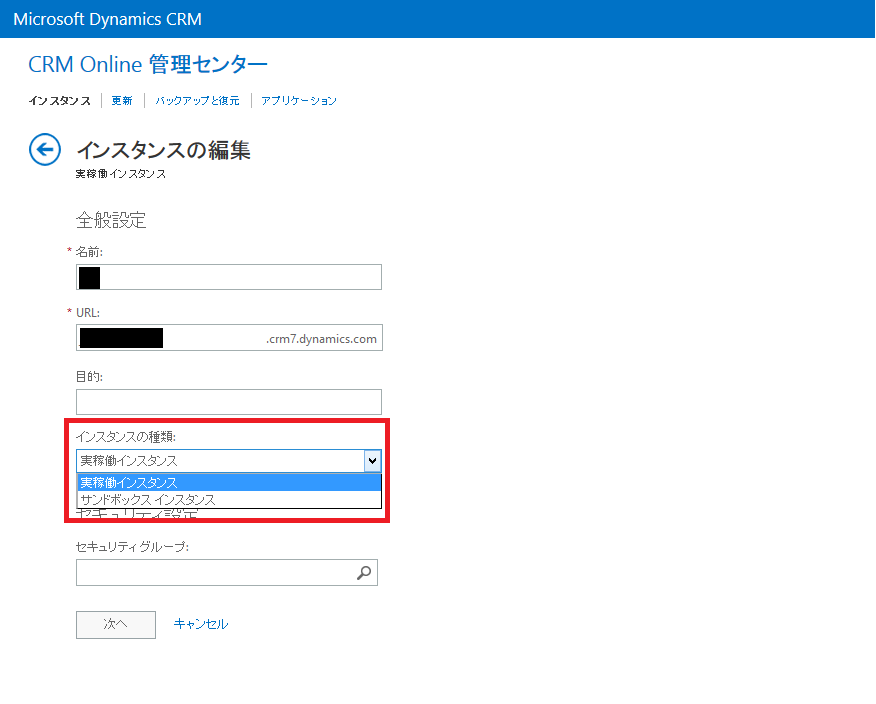Viewport: 876px width, 704px height.
Task: Switch to the 更新 tab
Action: point(122,101)
